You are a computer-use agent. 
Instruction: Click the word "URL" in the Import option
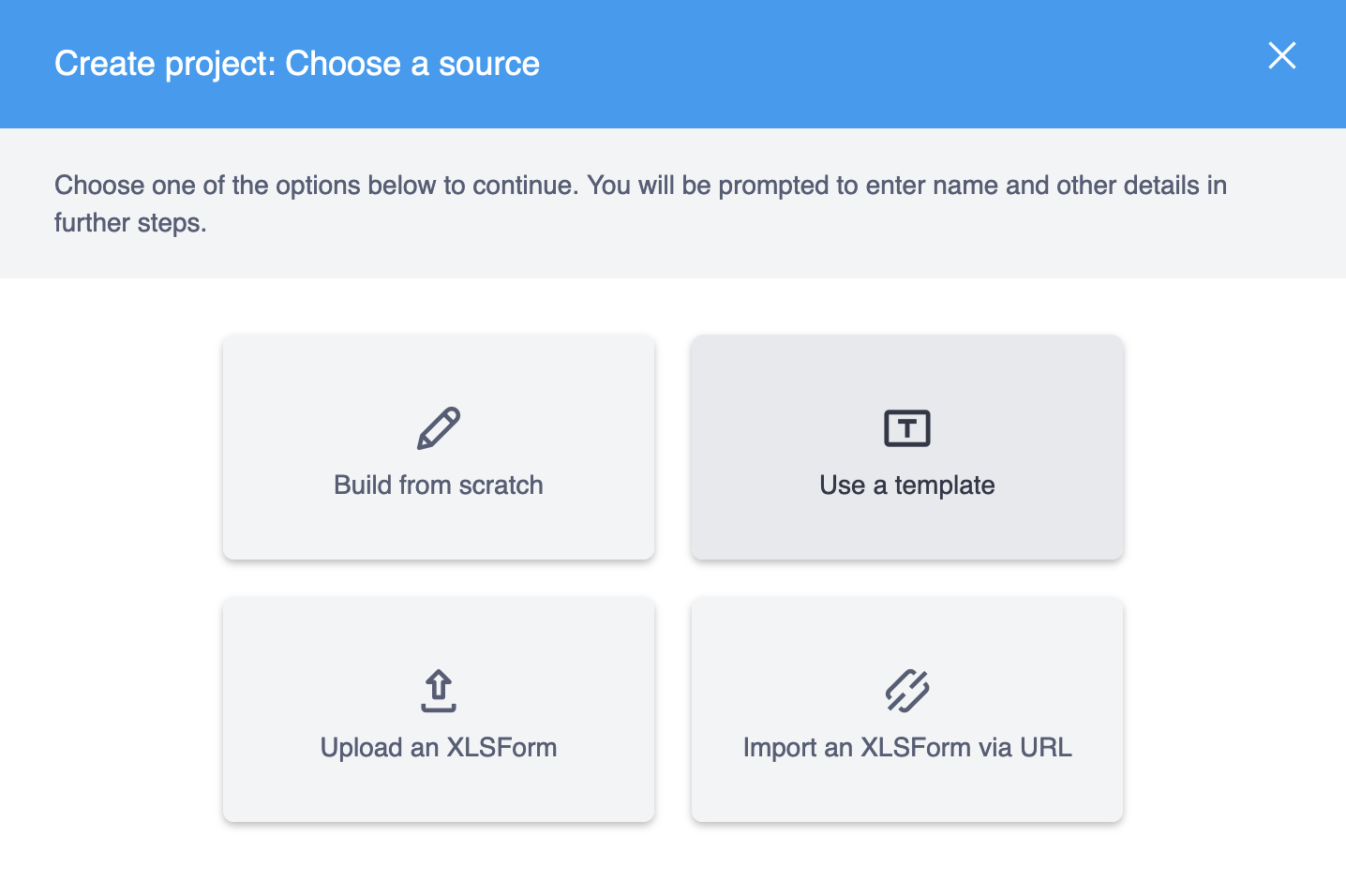(x=1045, y=747)
